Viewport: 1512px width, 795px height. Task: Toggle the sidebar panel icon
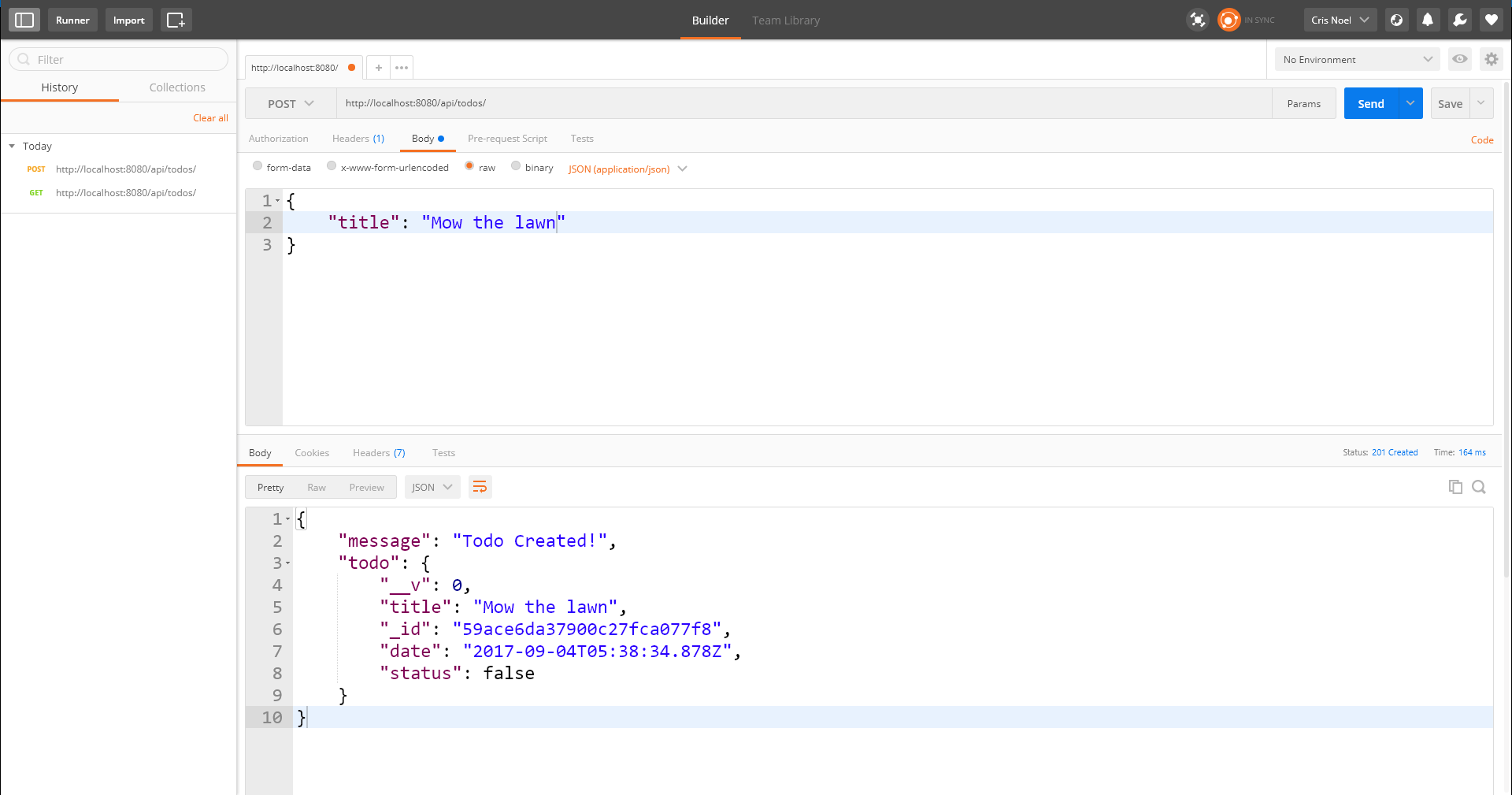tap(24, 20)
